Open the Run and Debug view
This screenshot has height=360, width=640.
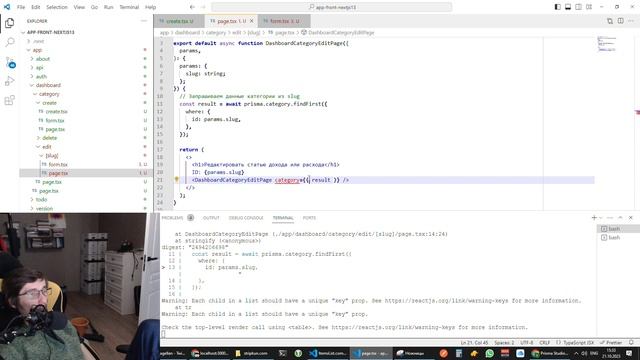pos(10,81)
